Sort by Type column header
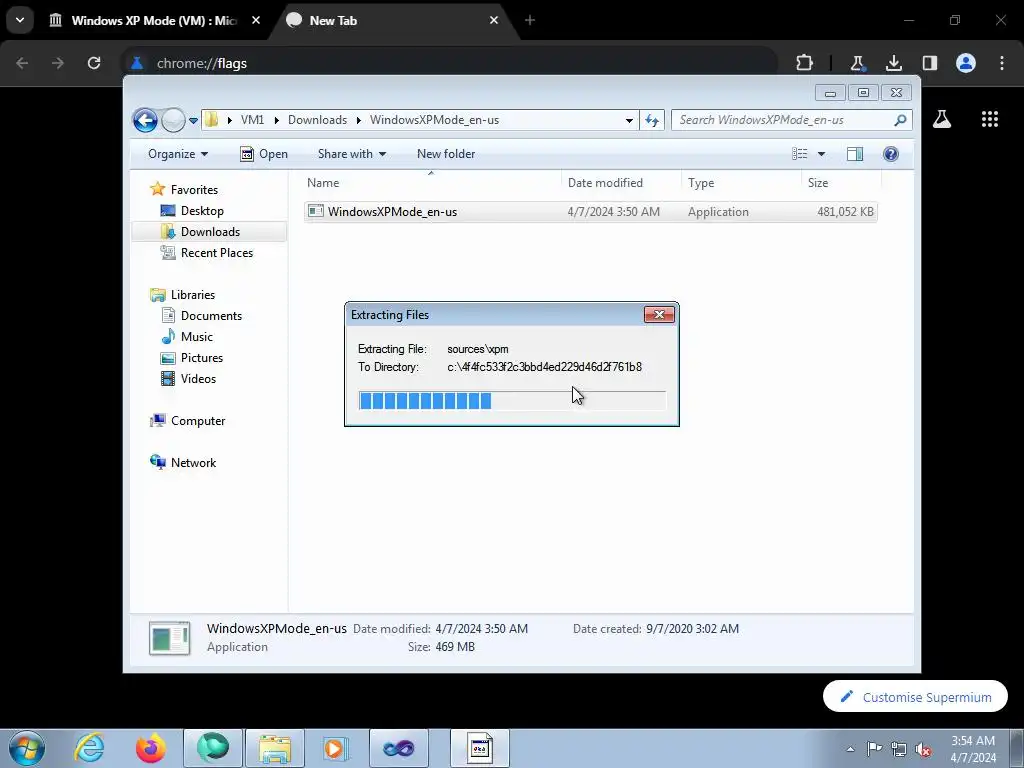1024x768 pixels. [741, 183]
